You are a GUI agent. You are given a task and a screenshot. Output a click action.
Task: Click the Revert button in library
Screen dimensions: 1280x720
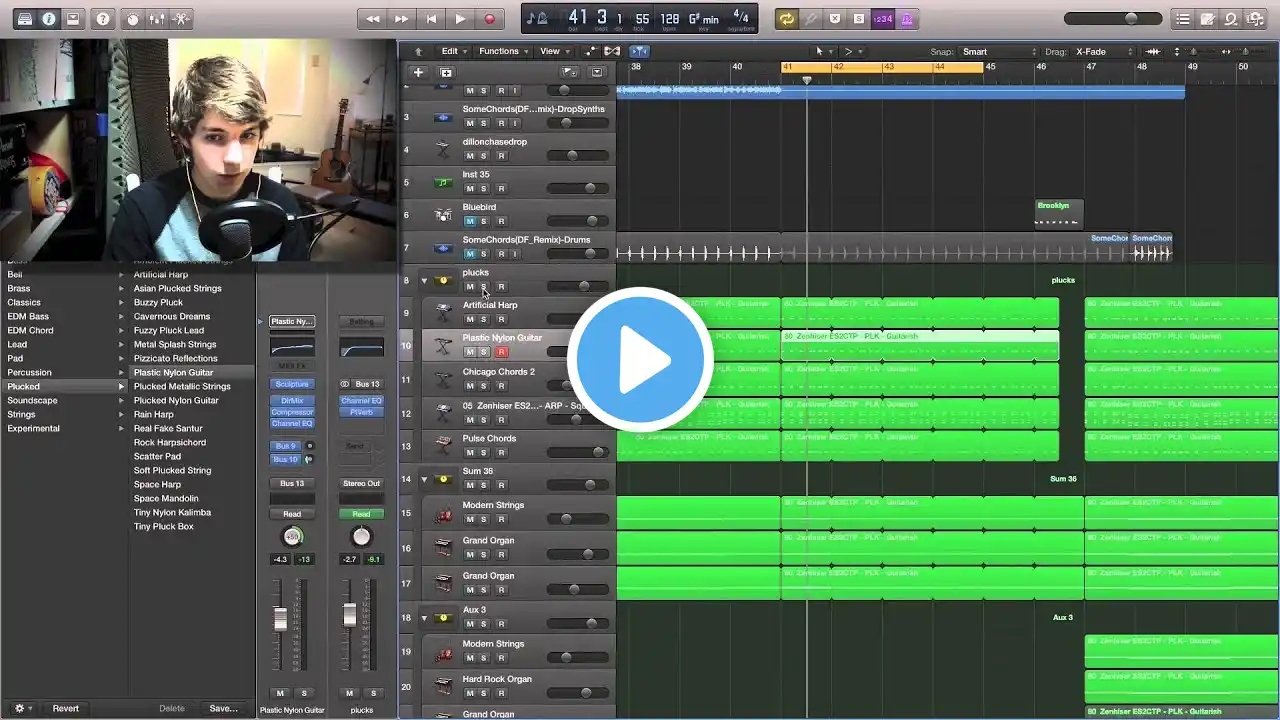click(x=66, y=708)
